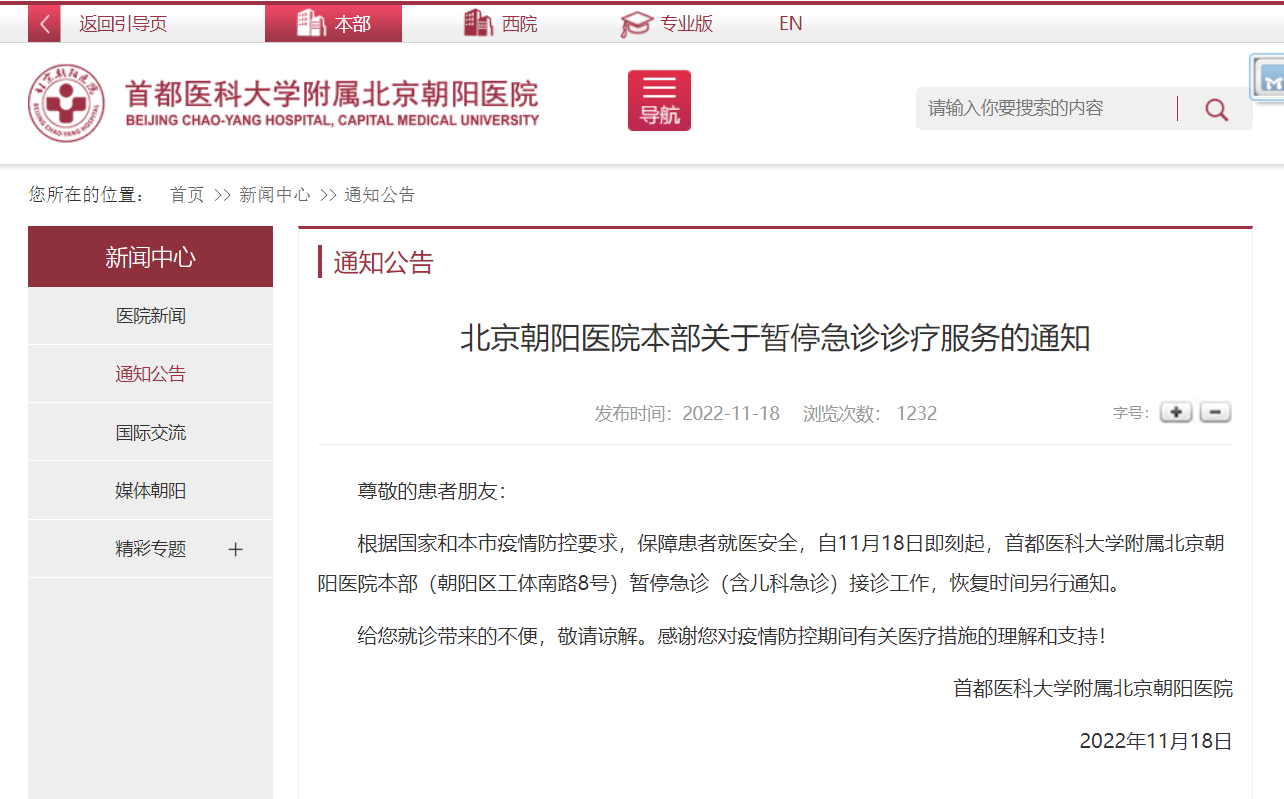Select 通知公告 in the sidebar
The height and width of the screenshot is (799, 1284).
click(x=150, y=374)
